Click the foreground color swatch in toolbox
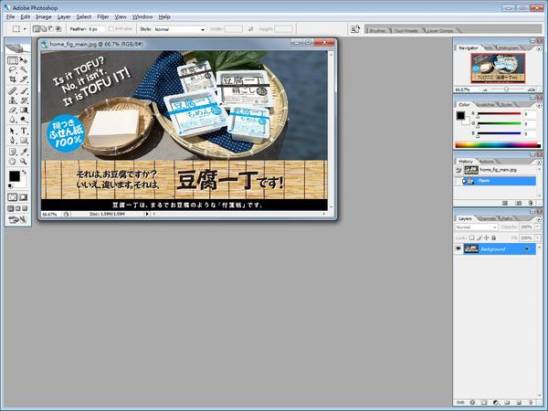 [14, 176]
